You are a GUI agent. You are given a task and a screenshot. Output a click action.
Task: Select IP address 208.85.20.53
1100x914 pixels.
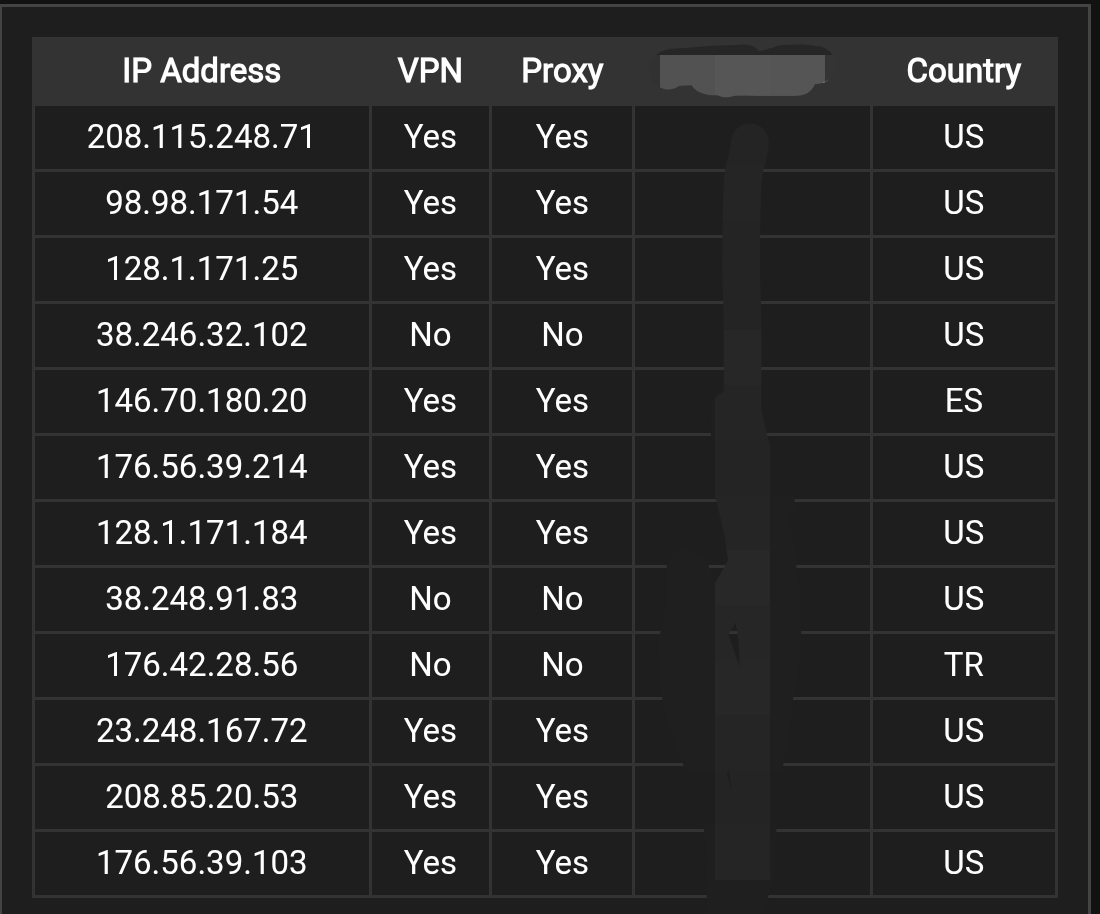click(201, 796)
